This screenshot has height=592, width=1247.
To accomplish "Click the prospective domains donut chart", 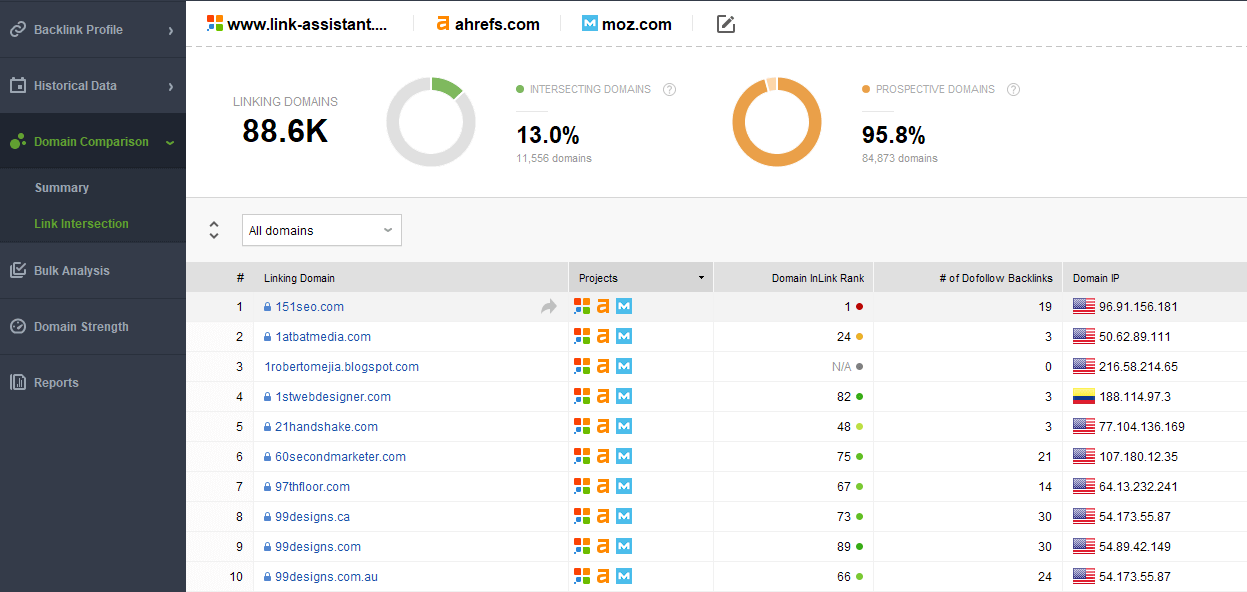I will [x=777, y=122].
